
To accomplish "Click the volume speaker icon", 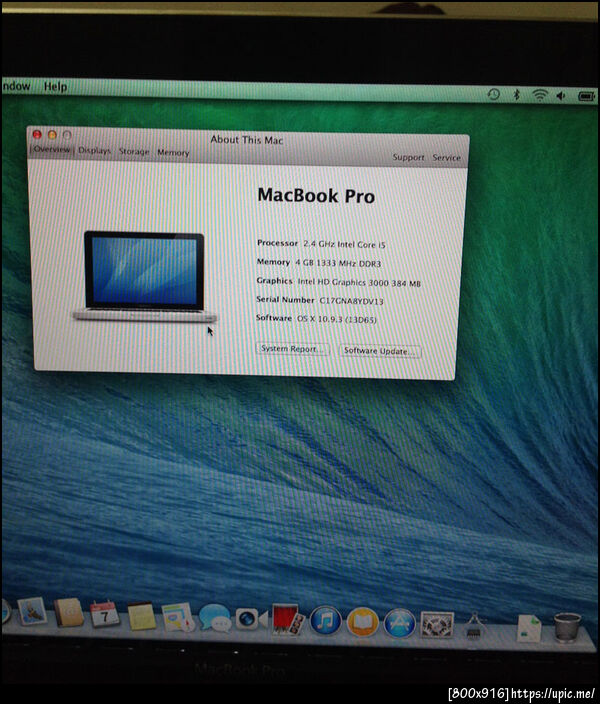I will 561,95.
